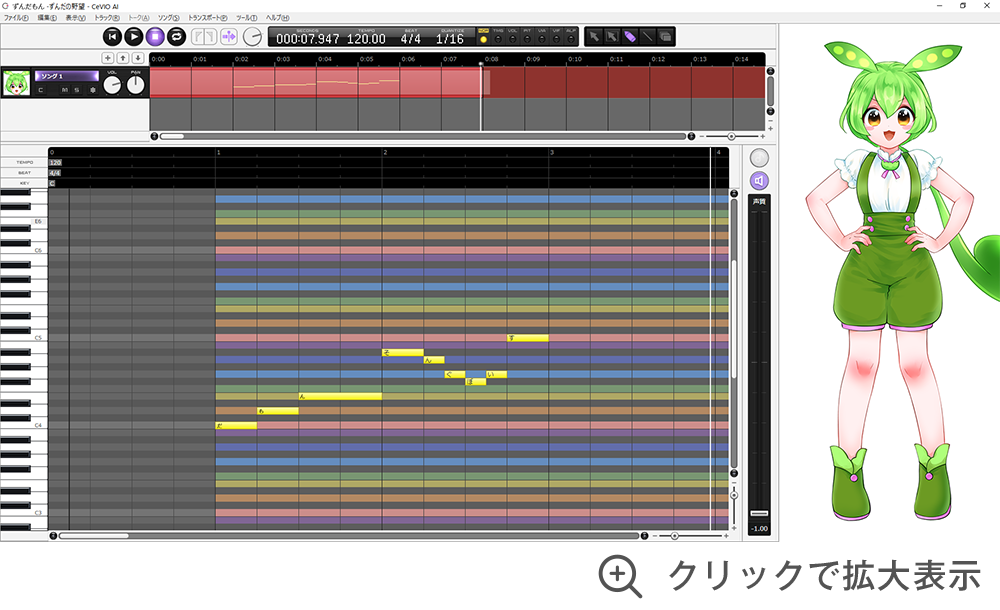The height and width of the screenshot is (610, 1000).
Task: Select the yellow note も
Action: 277,411
